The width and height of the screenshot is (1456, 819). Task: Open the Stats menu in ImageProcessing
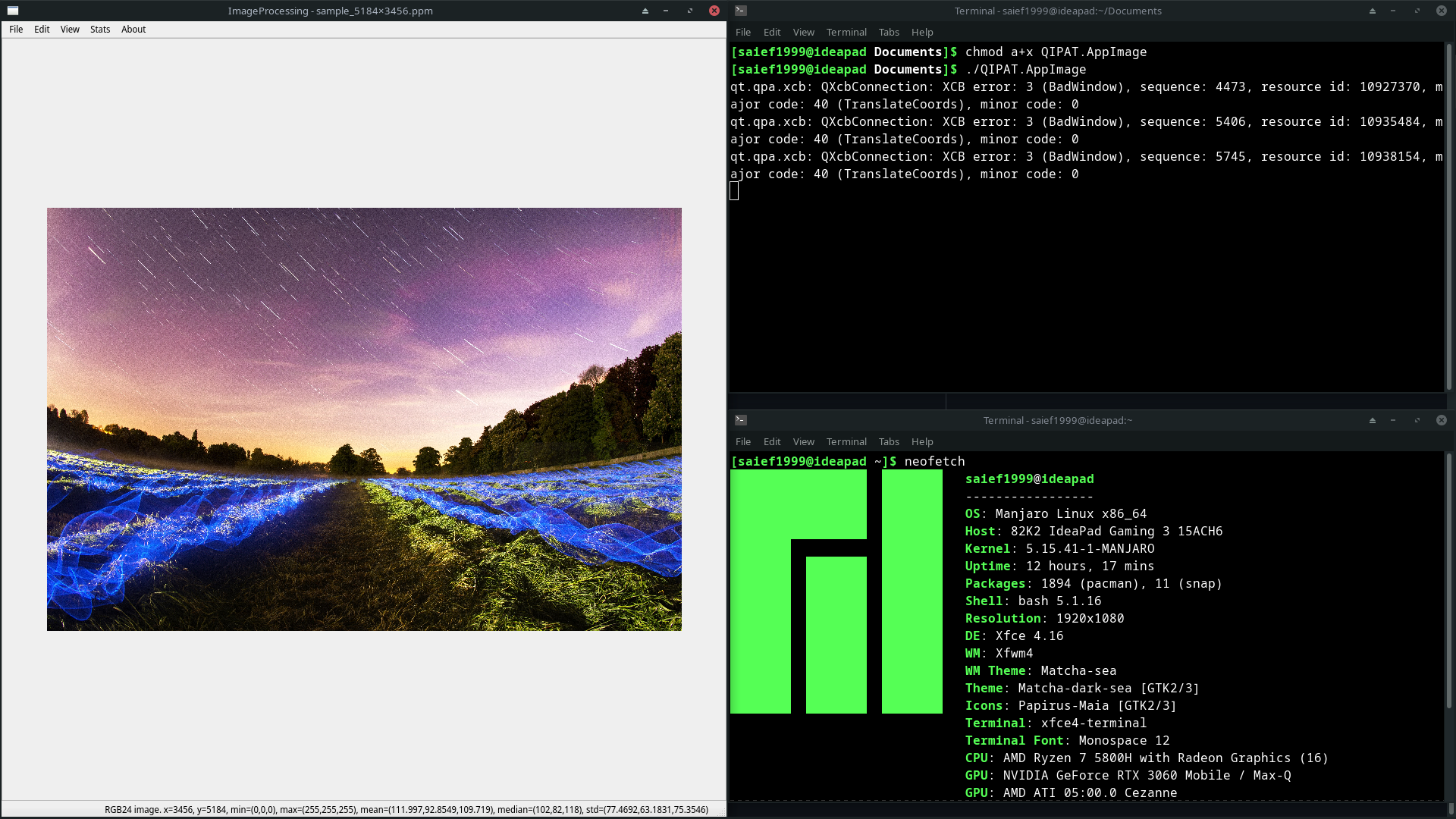(x=100, y=30)
